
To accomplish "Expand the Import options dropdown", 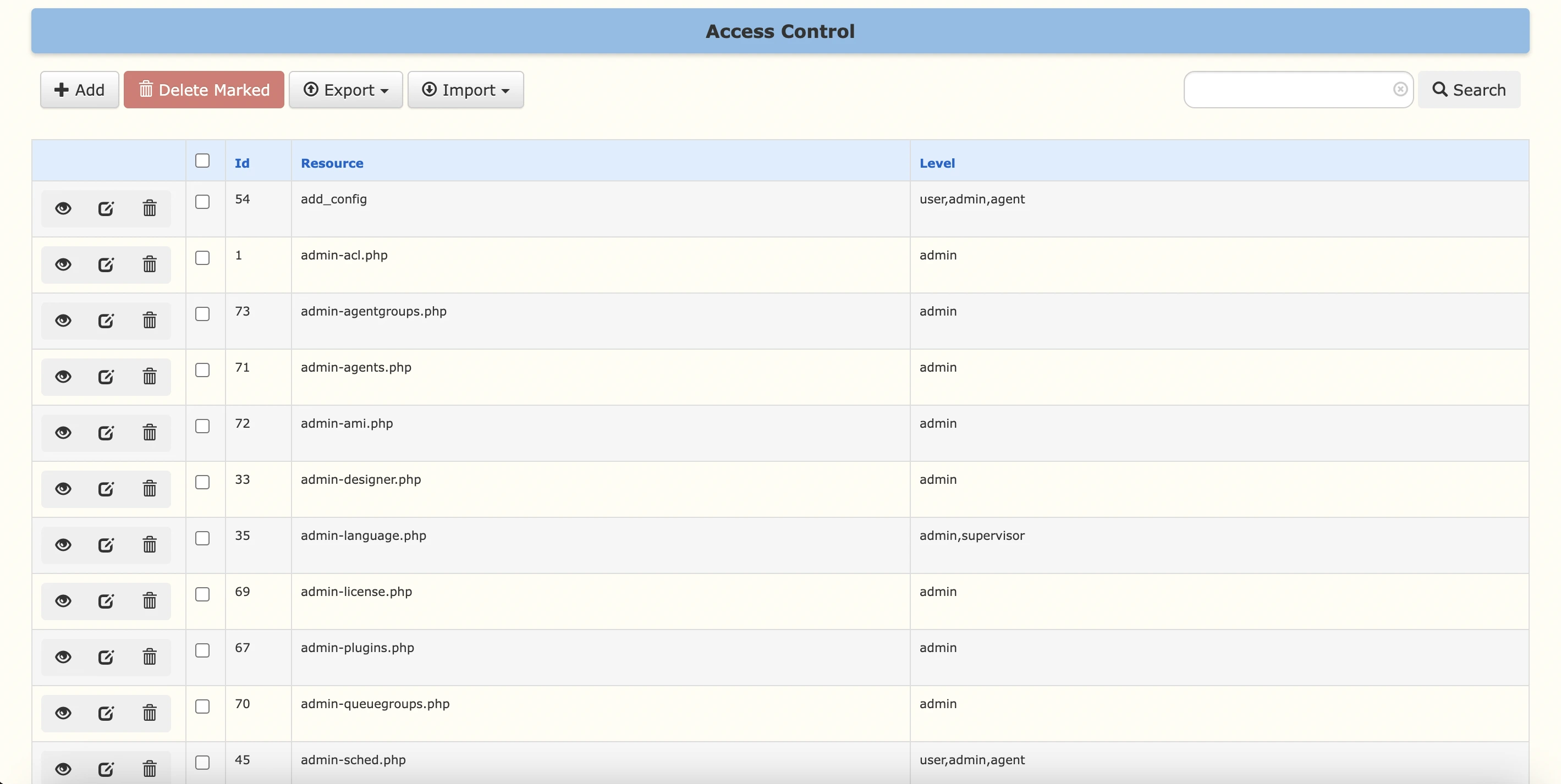I will pos(465,90).
